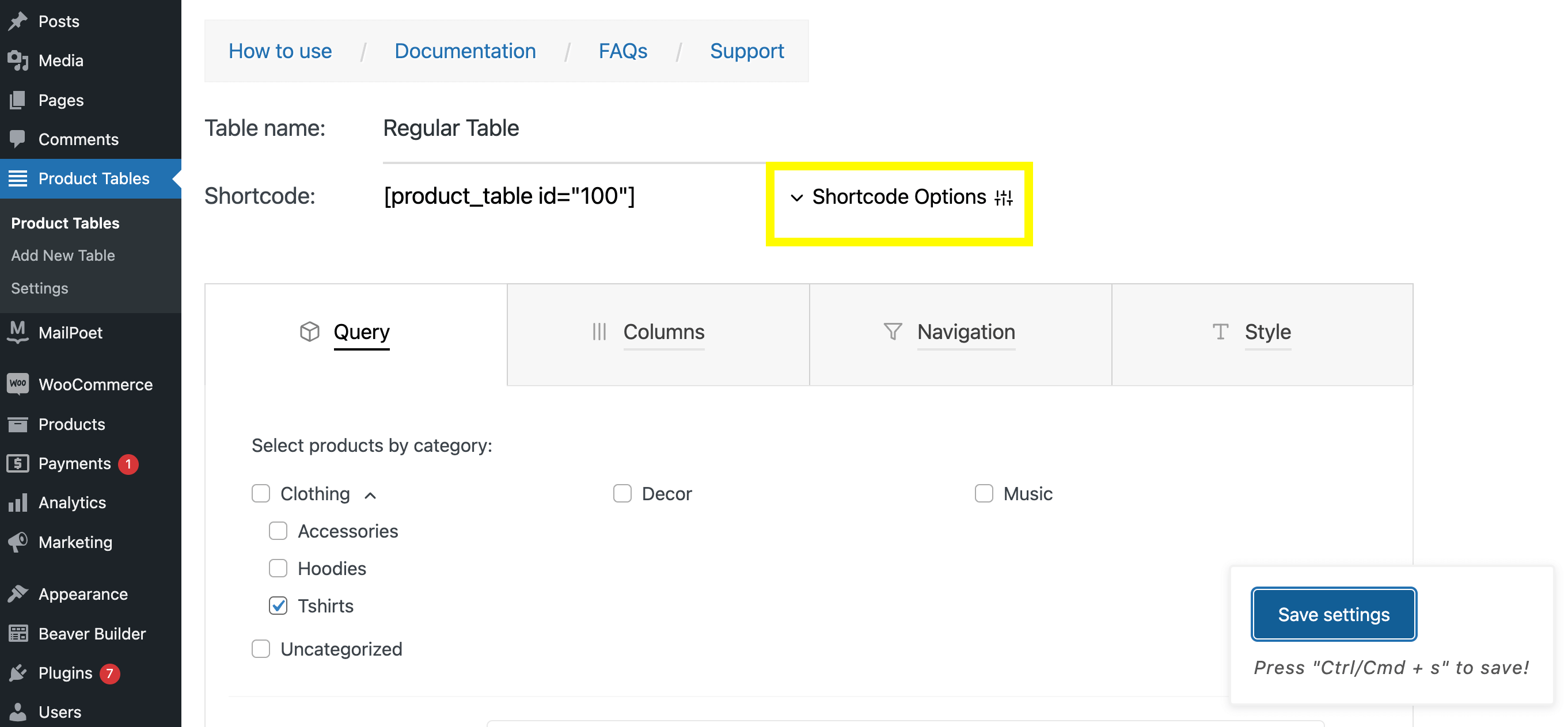
Task: Click the Save settings button
Action: click(x=1333, y=614)
